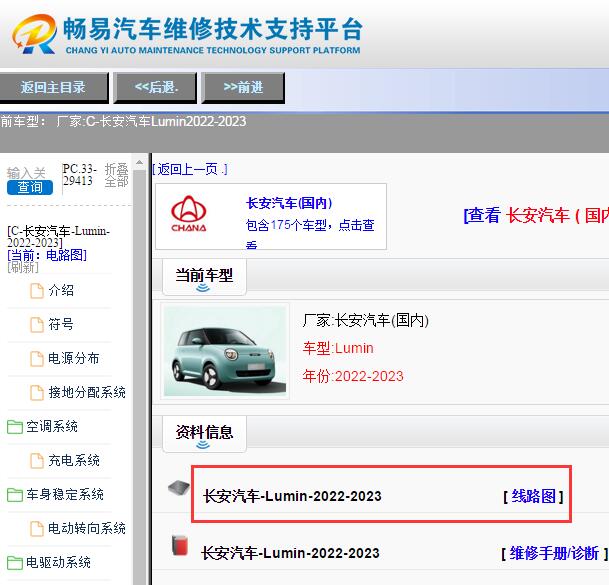Click the 厂家:长安汽车(国内) text
Viewport: 609px width, 585px height.
coord(365,320)
